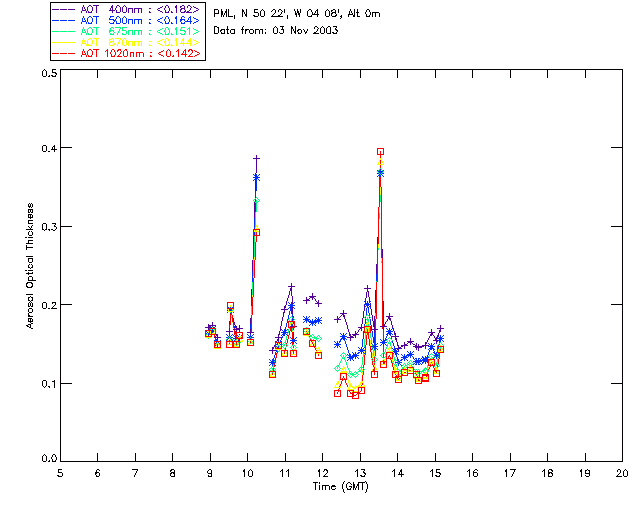Click the 0.1 y-axis tick label
Screen dimensions: 640x512
(49, 384)
